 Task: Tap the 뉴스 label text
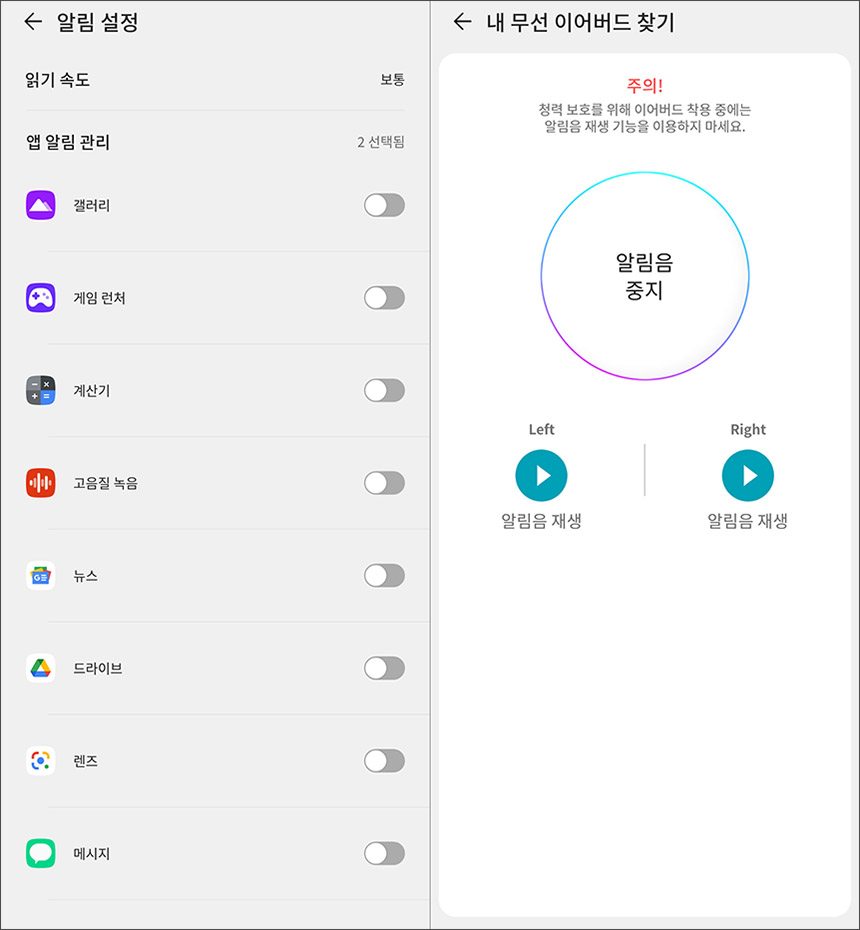(x=85, y=575)
